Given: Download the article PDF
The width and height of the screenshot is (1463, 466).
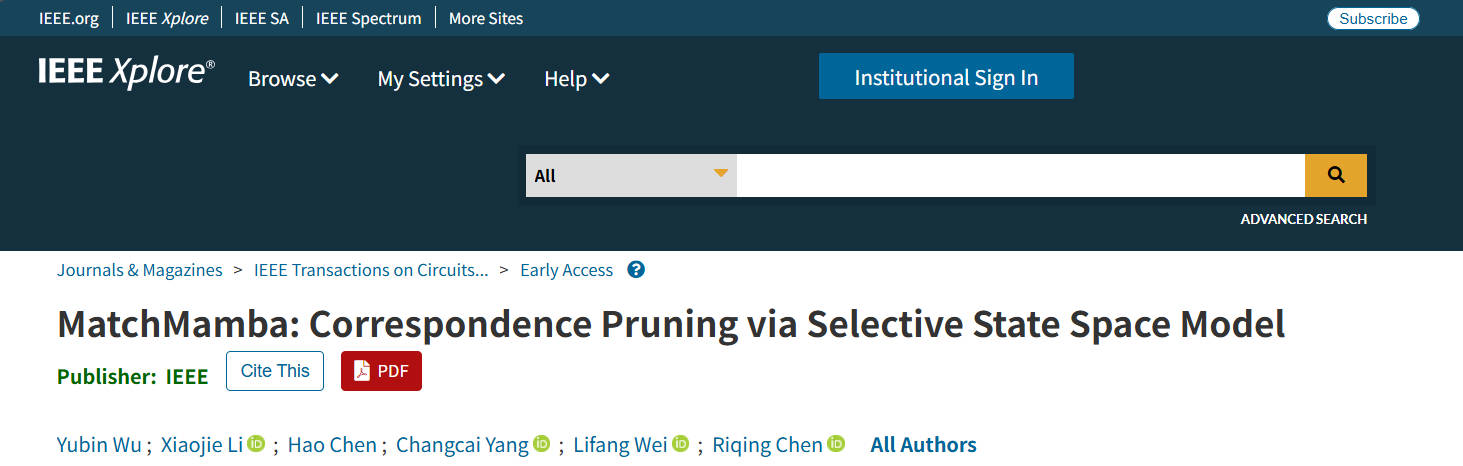Looking at the screenshot, I should [x=381, y=371].
